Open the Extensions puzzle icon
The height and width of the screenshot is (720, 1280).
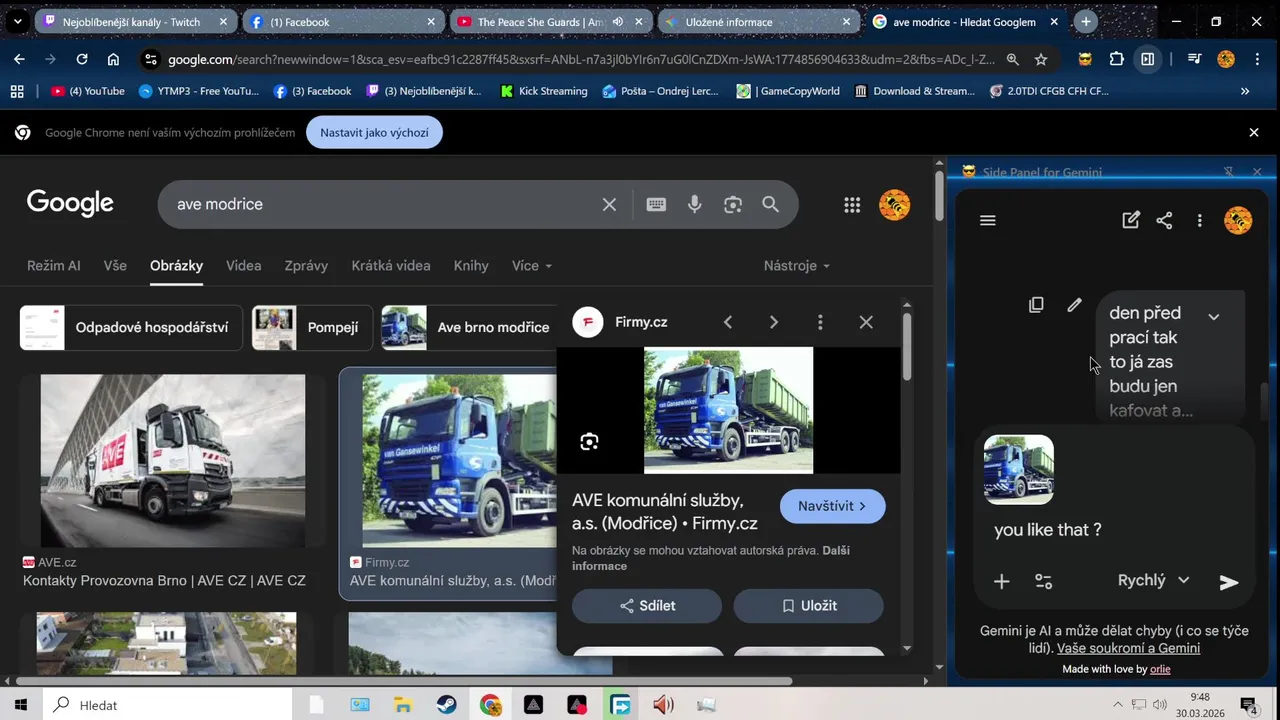(1117, 59)
